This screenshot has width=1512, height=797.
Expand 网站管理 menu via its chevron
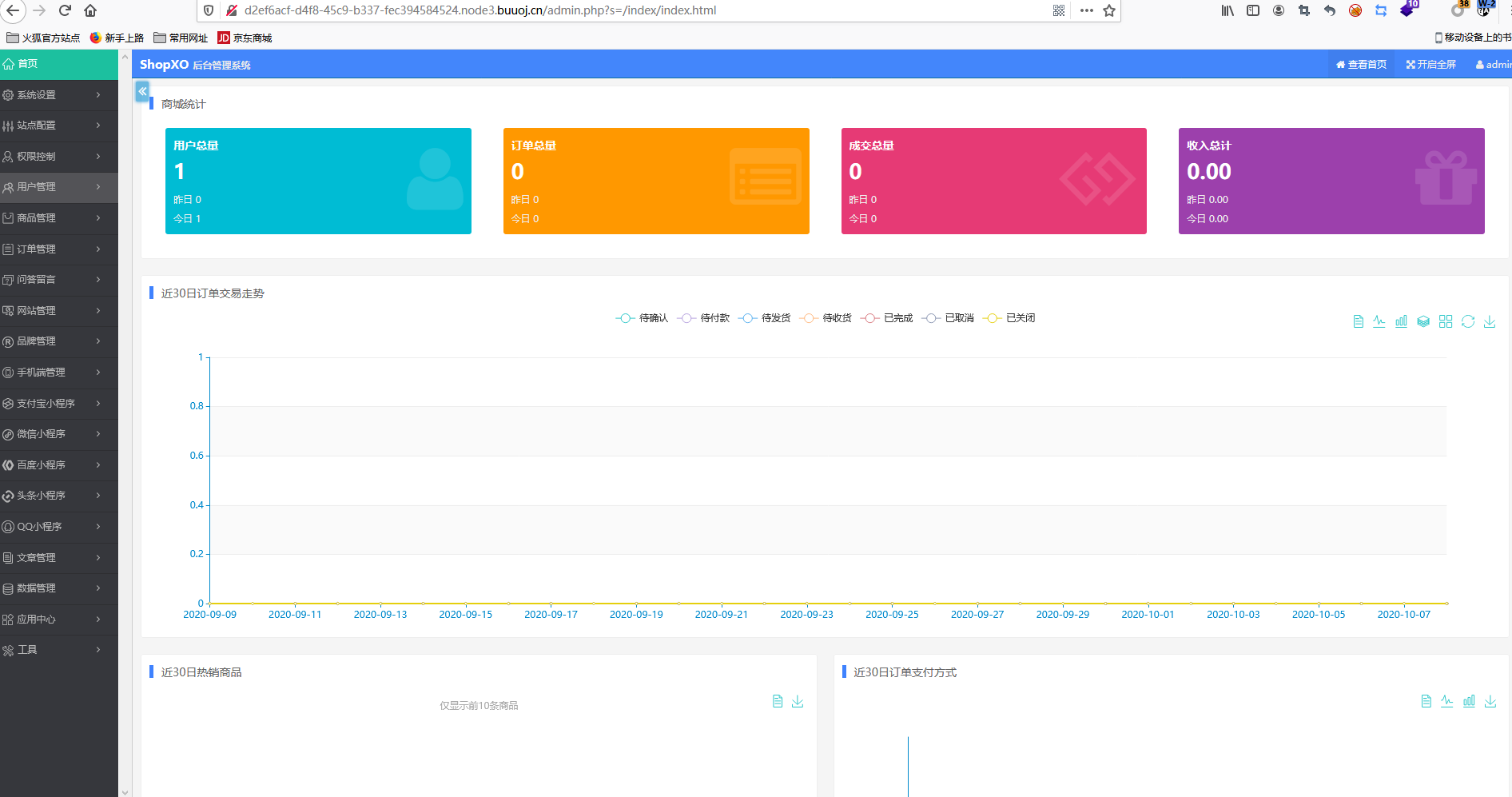[98, 311]
